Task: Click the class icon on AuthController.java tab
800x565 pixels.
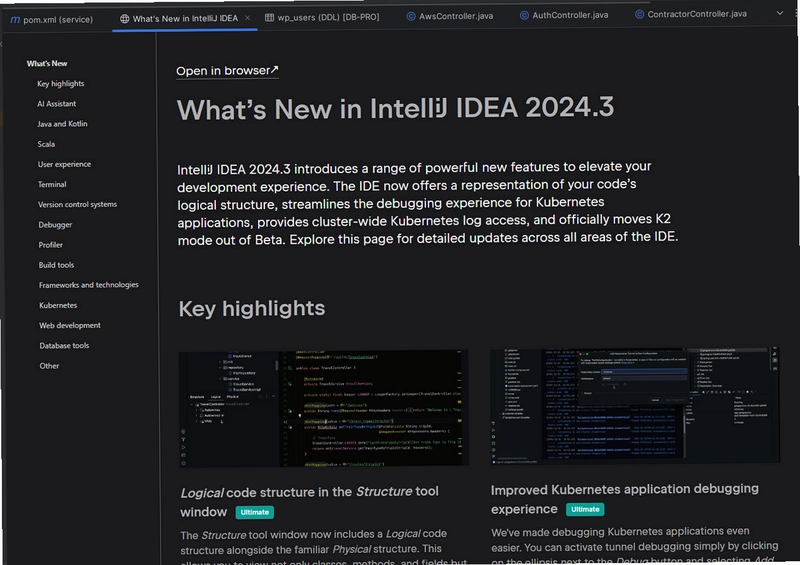Action: pos(524,15)
